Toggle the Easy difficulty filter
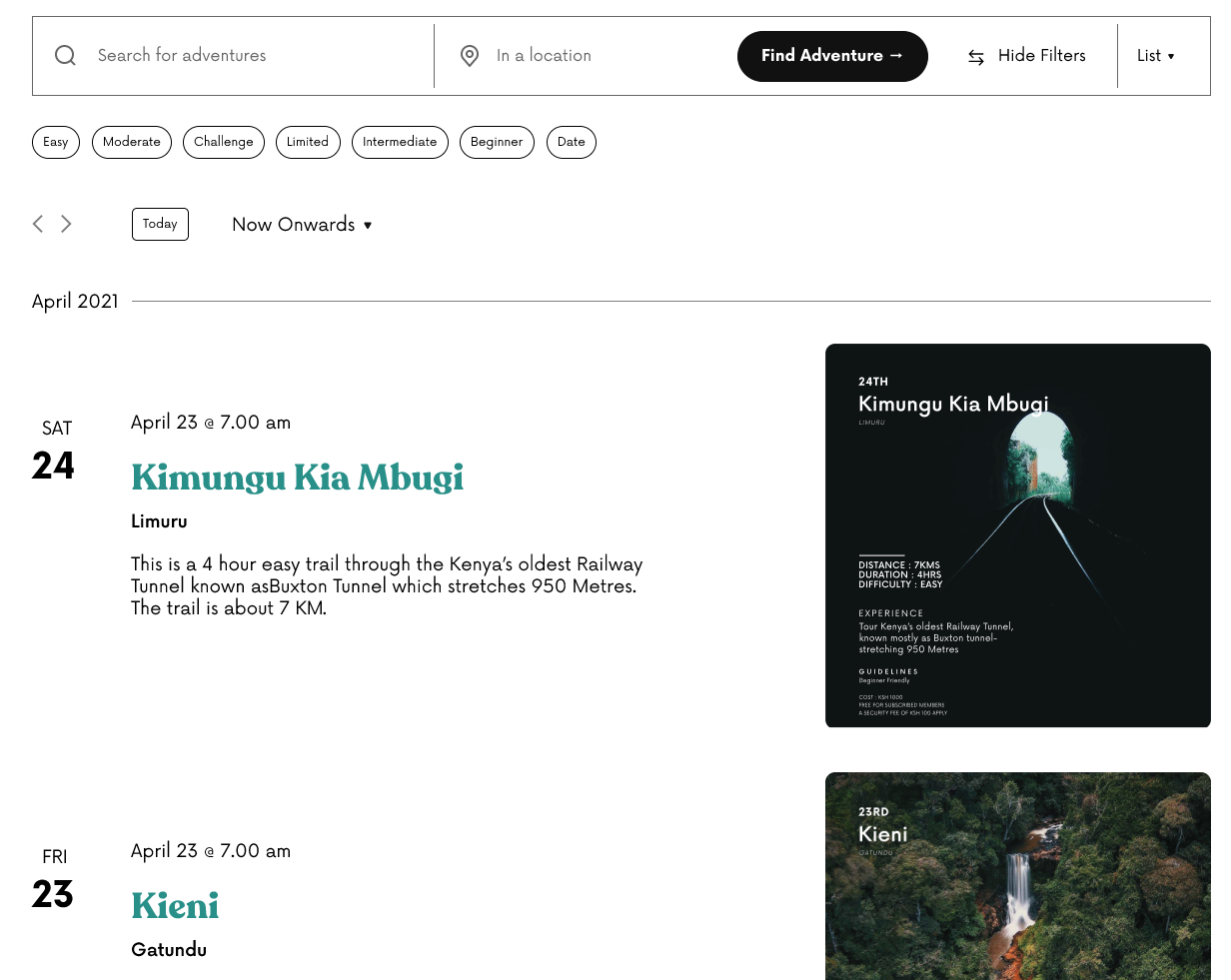Viewport: 1231px width, 980px height. [x=56, y=142]
